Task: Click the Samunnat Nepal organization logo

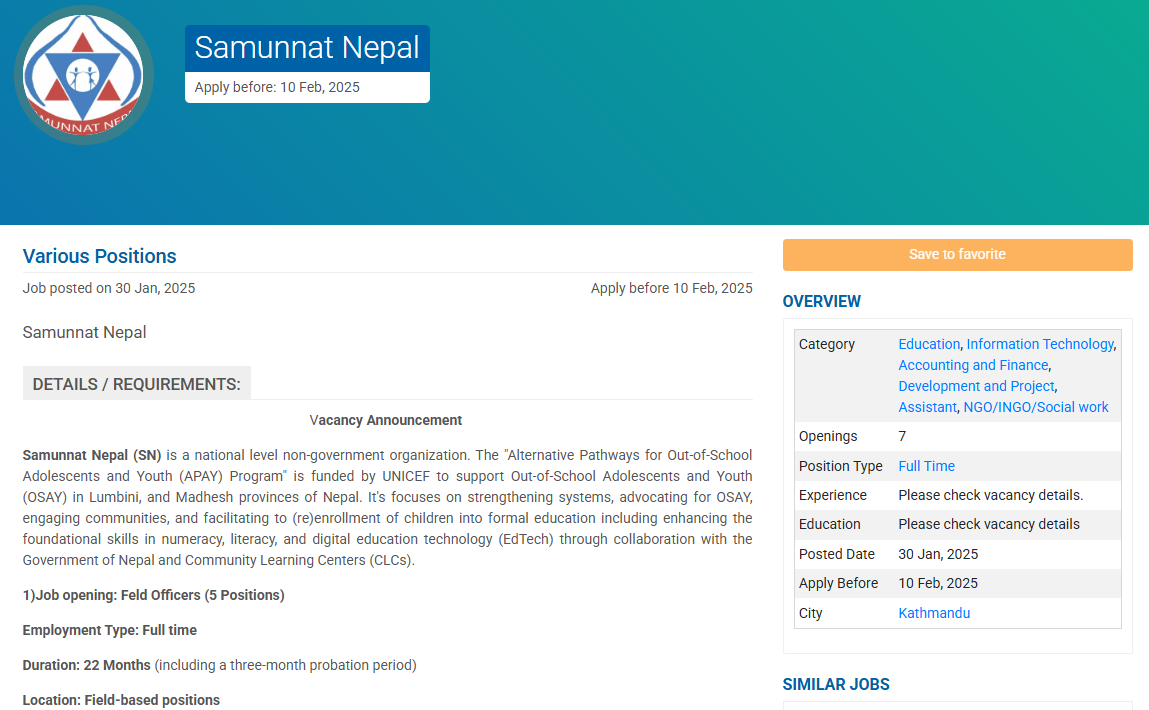Action: [x=84, y=75]
